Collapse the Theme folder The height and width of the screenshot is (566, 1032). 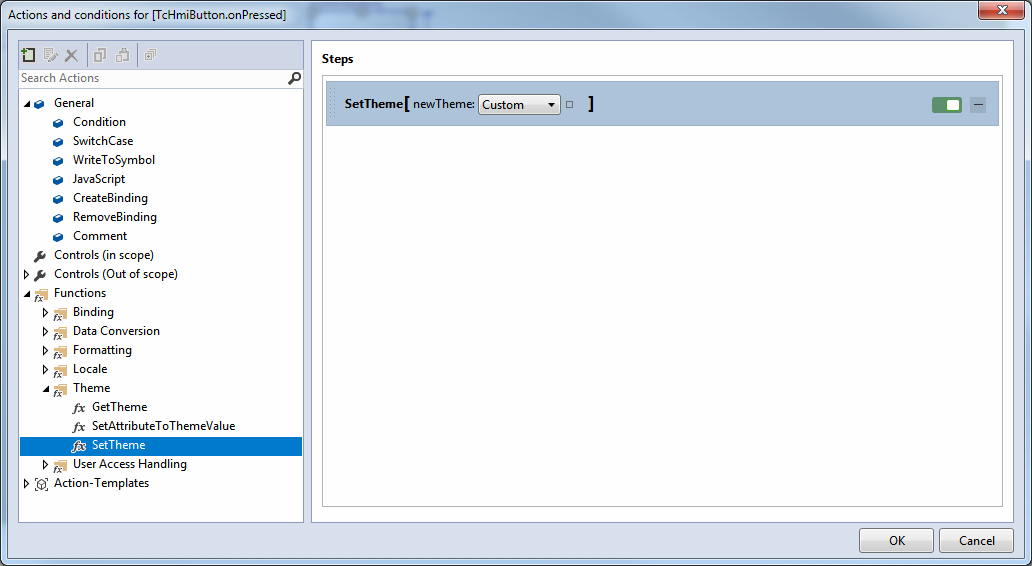(x=46, y=389)
